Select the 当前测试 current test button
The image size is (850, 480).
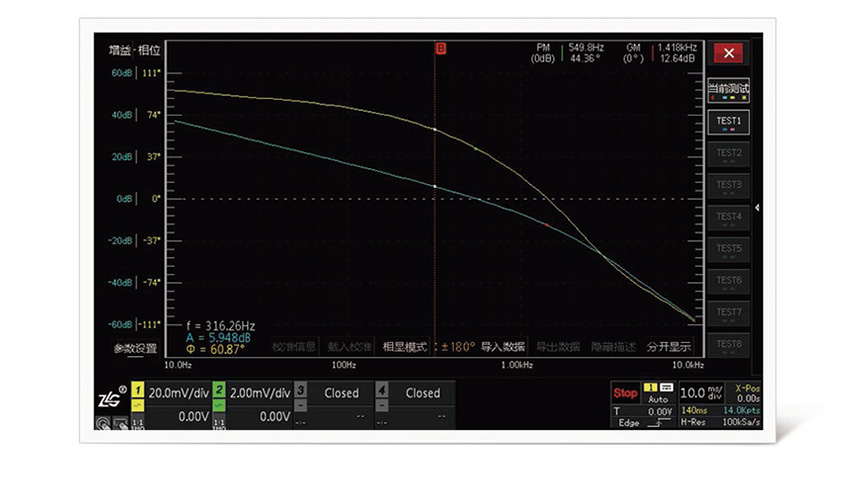[729, 91]
